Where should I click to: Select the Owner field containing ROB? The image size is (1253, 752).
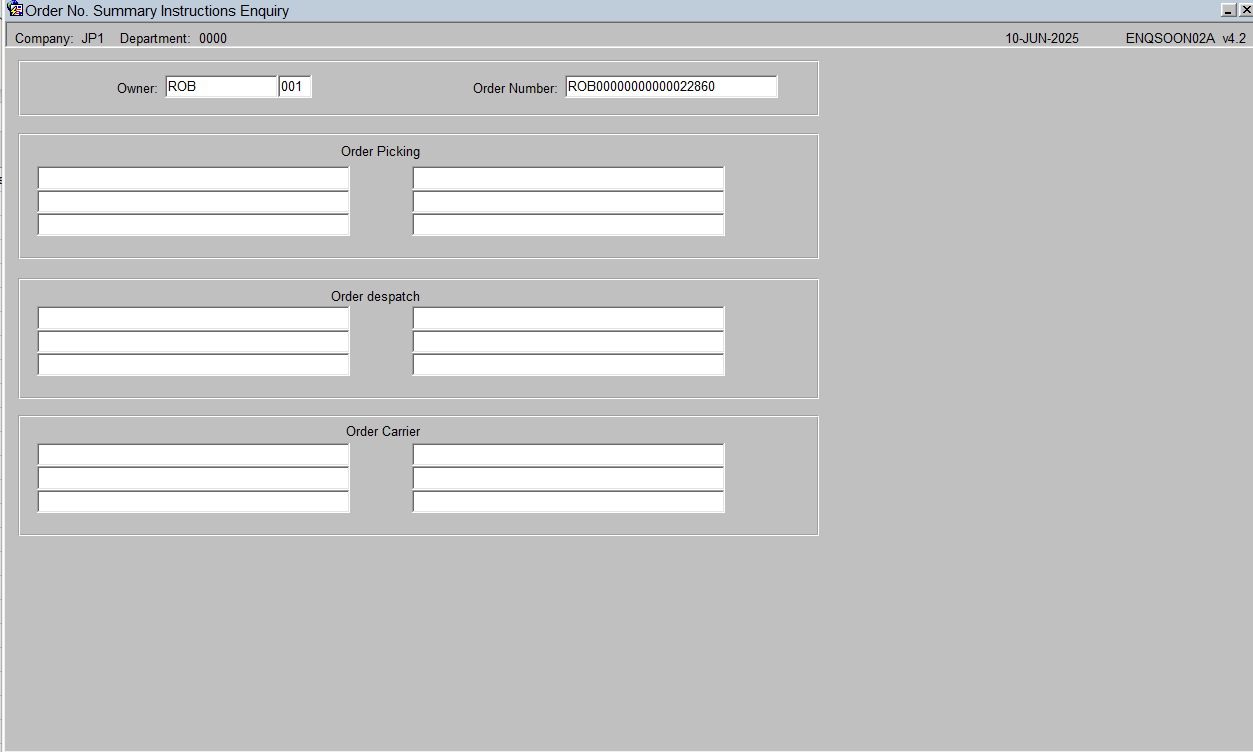[x=221, y=87]
